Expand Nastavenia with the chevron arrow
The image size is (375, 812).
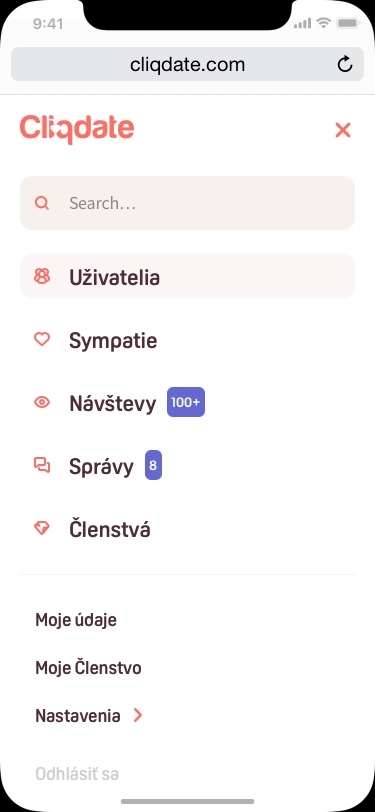pos(138,716)
